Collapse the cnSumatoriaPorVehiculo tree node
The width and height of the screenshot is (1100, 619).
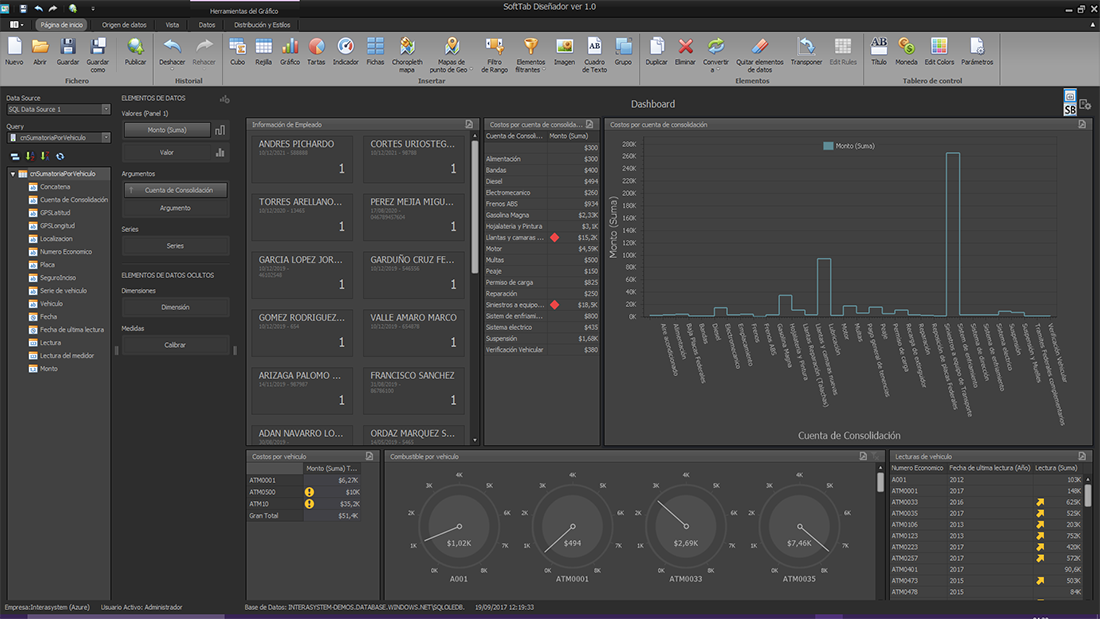pos(13,173)
